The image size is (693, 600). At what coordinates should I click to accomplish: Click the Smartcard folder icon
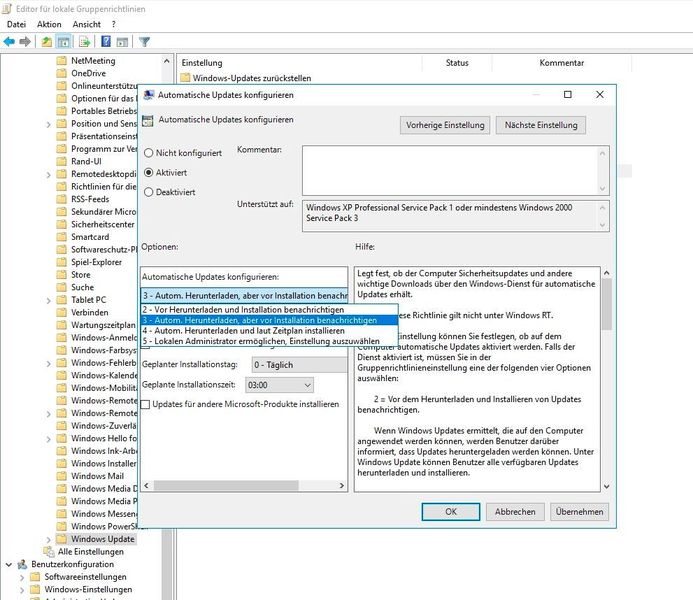pos(61,237)
